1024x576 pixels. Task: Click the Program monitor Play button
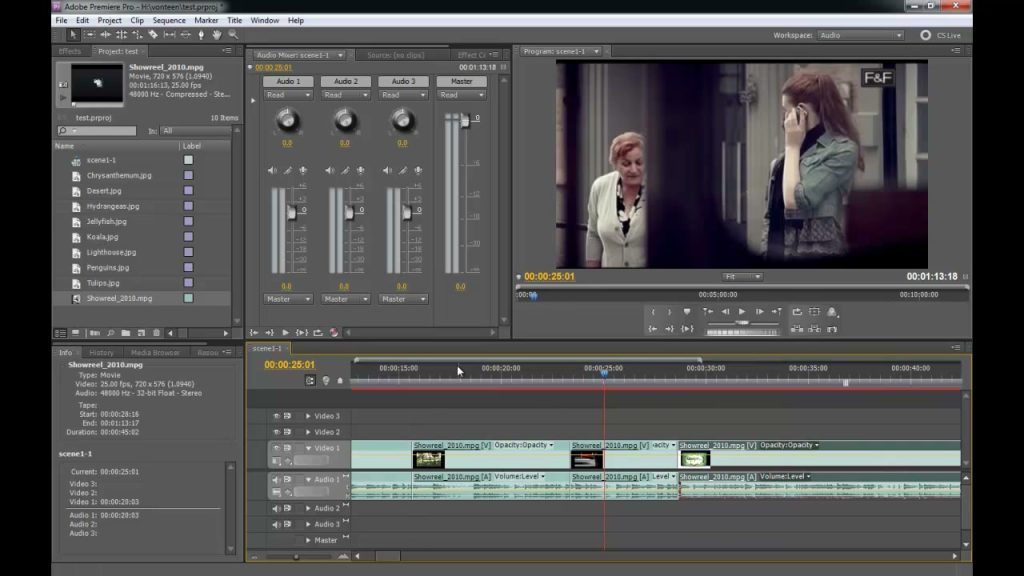click(742, 312)
